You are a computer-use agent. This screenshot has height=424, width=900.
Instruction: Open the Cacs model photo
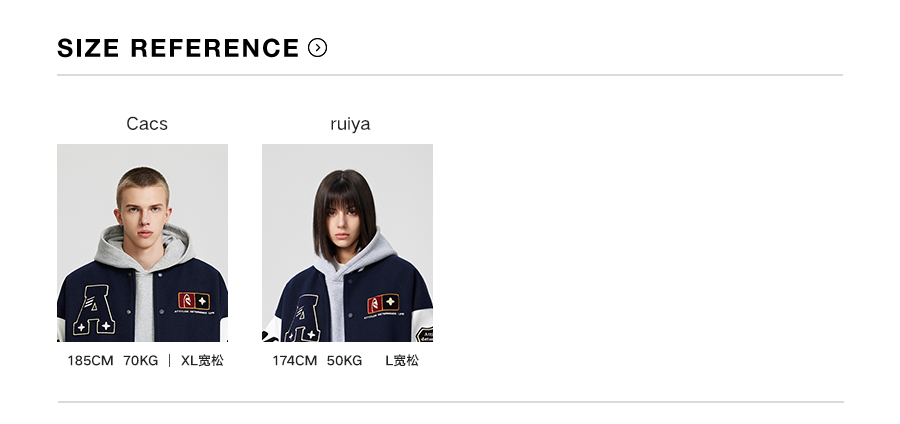tap(142, 243)
